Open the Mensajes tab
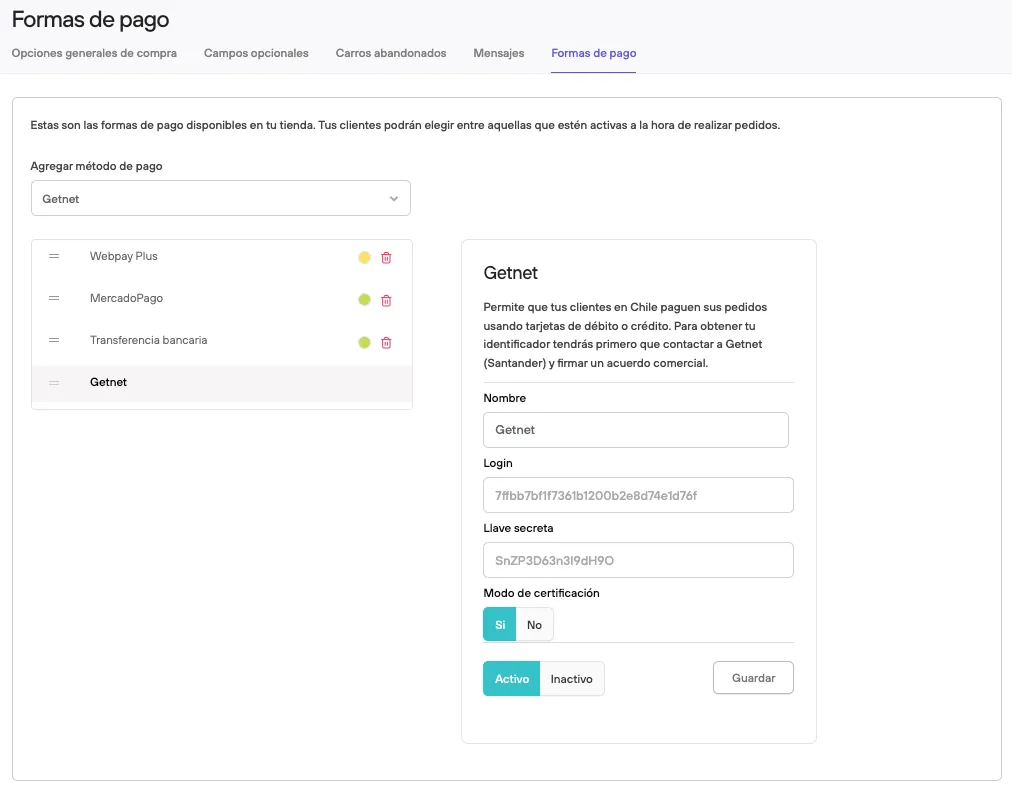 pos(498,53)
